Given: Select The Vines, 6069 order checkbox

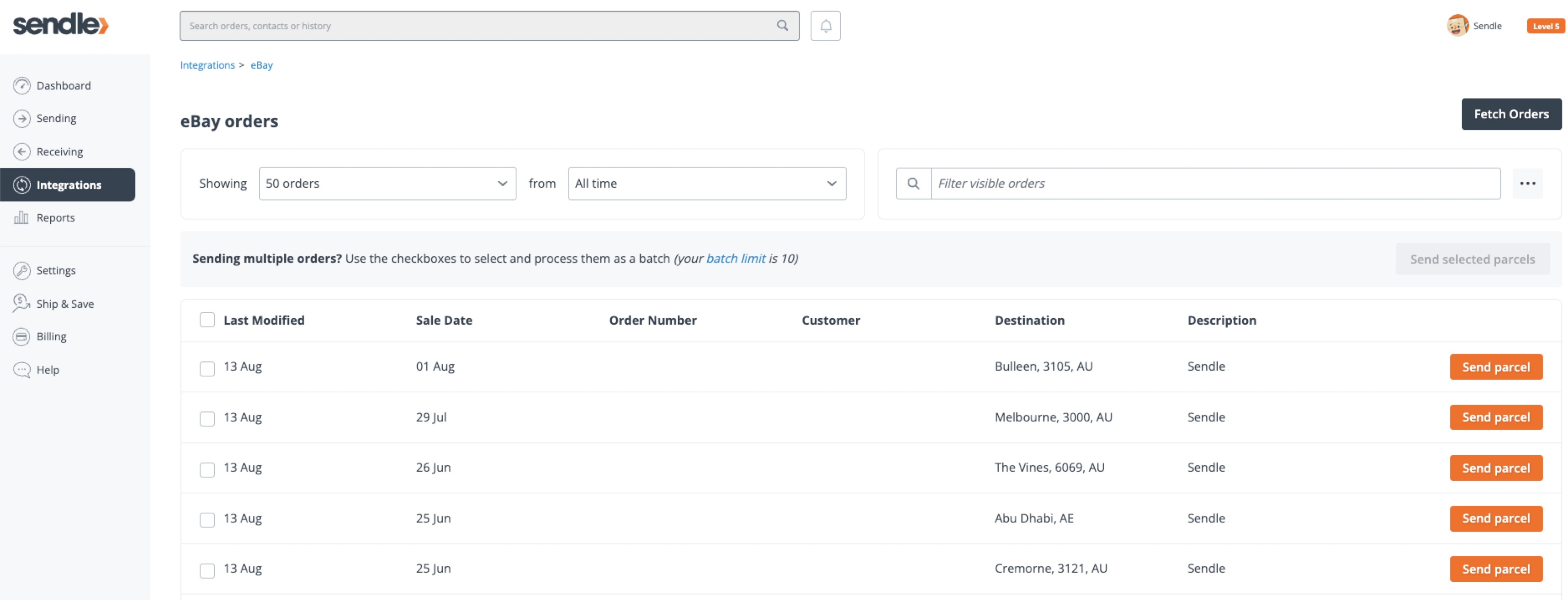Looking at the screenshot, I should click(x=207, y=470).
